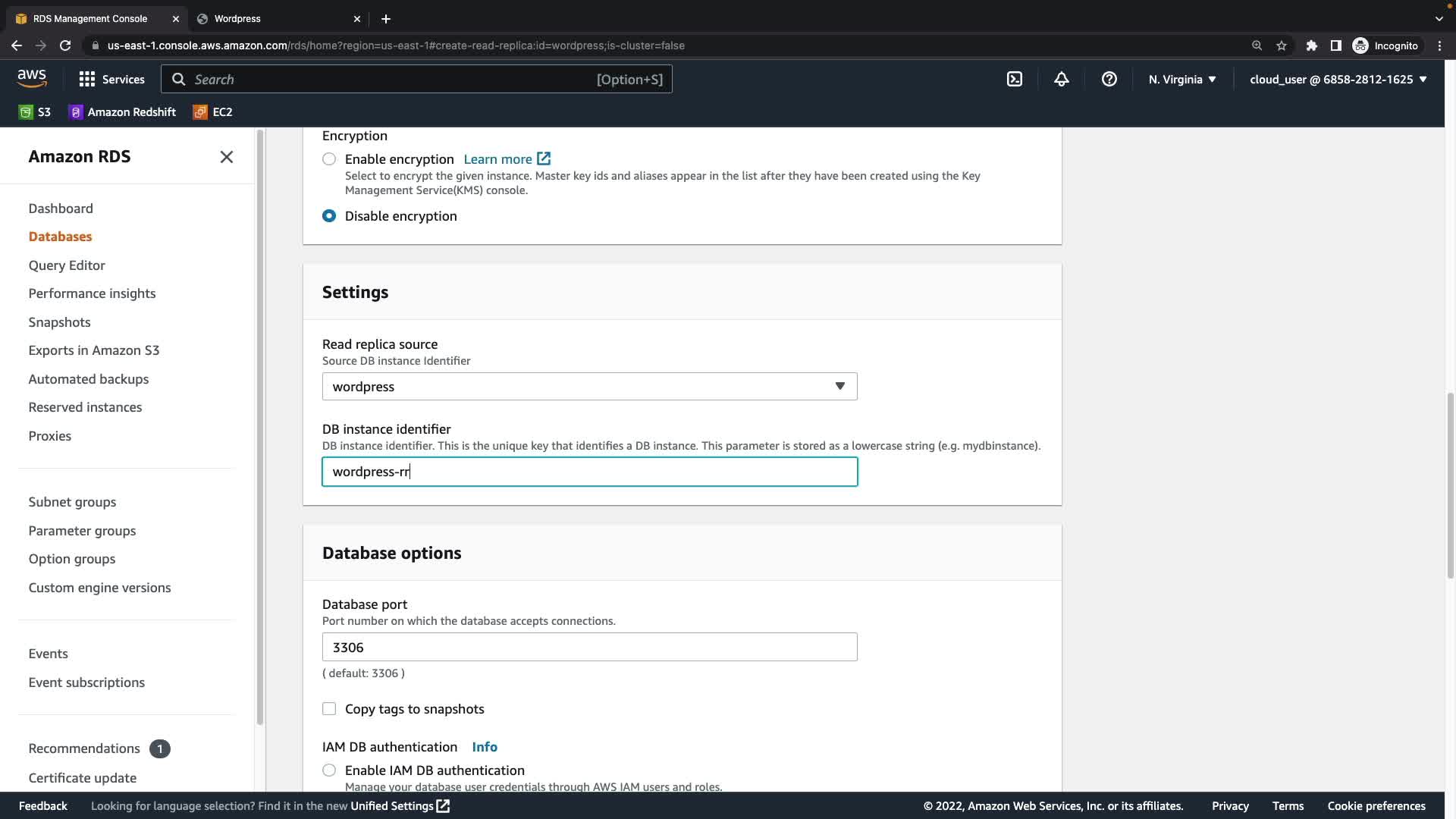Open the Services grid menu
Image resolution: width=1456 pixels, height=819 pixels.
coord(111,79)
